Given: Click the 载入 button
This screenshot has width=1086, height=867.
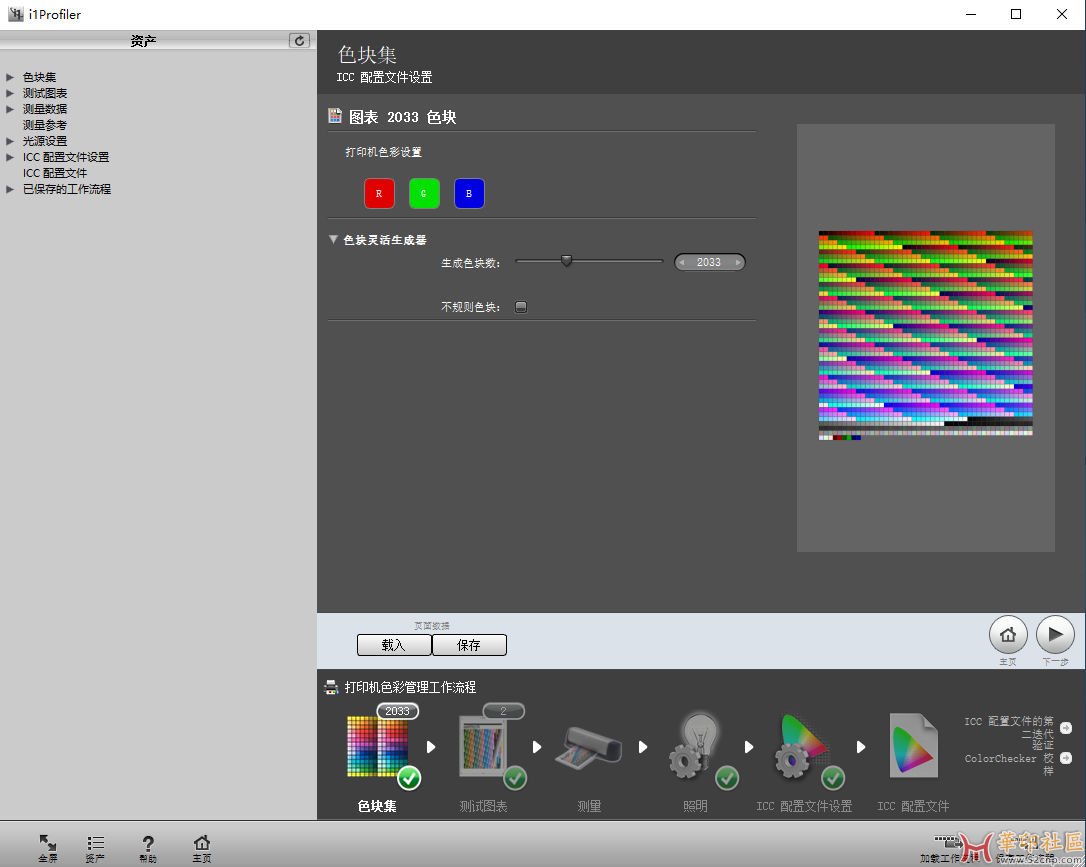Looking at the screenshot, I should click(394, 645).
